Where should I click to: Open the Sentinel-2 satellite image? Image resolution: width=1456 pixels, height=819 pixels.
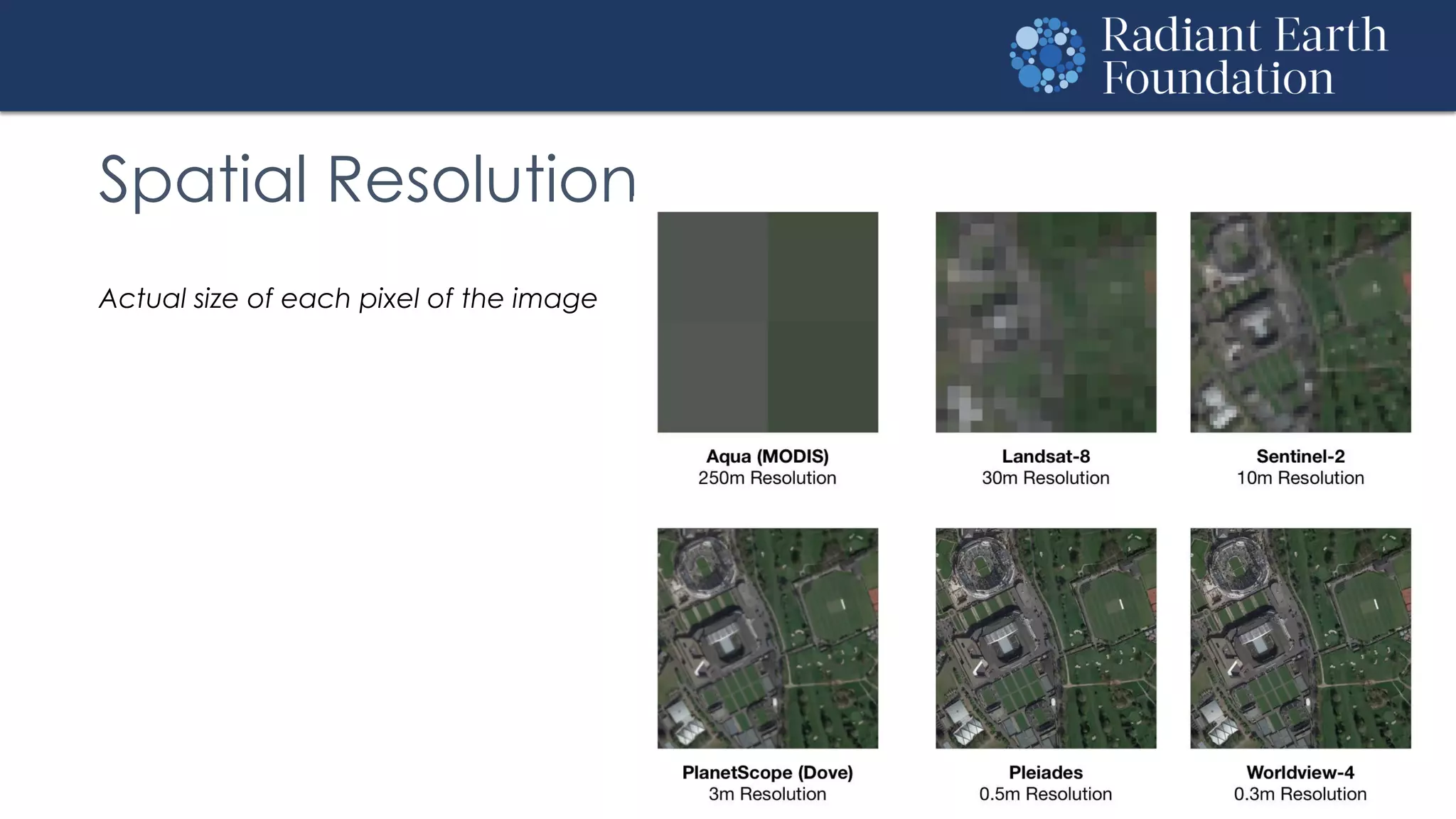1301,322
